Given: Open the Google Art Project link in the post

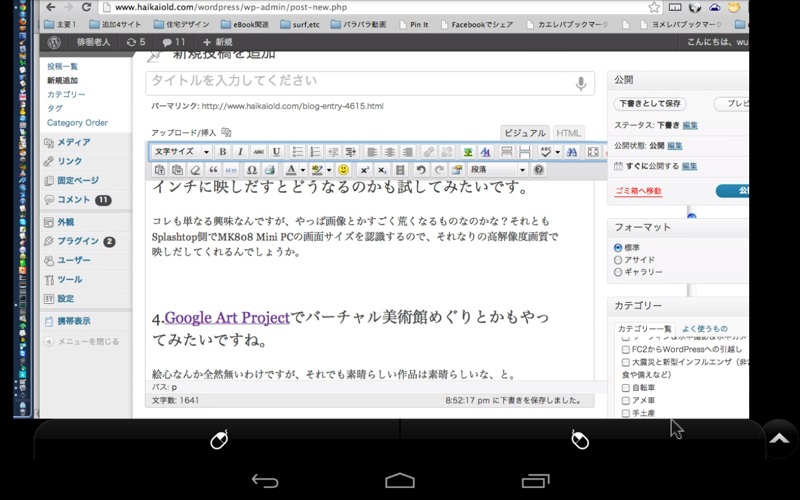Looking at the screenshot, I should tap(227, 317).
